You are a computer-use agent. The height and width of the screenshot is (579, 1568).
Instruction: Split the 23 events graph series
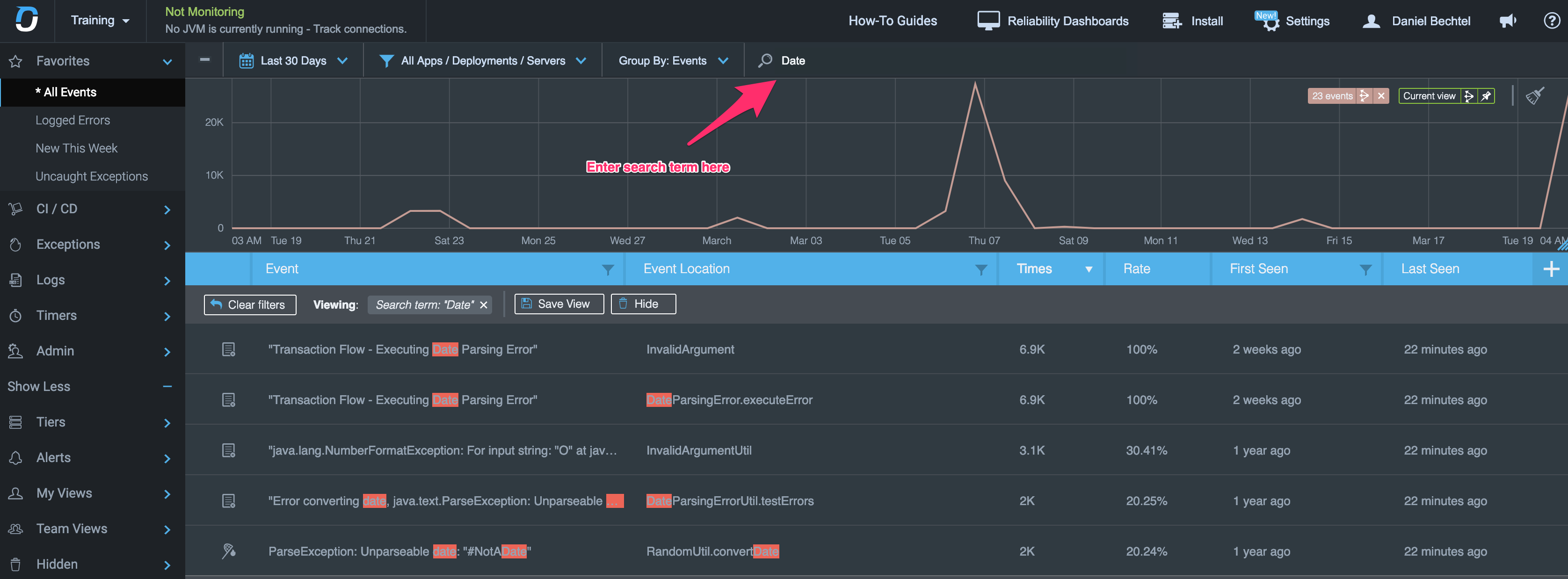(1364, 96)
